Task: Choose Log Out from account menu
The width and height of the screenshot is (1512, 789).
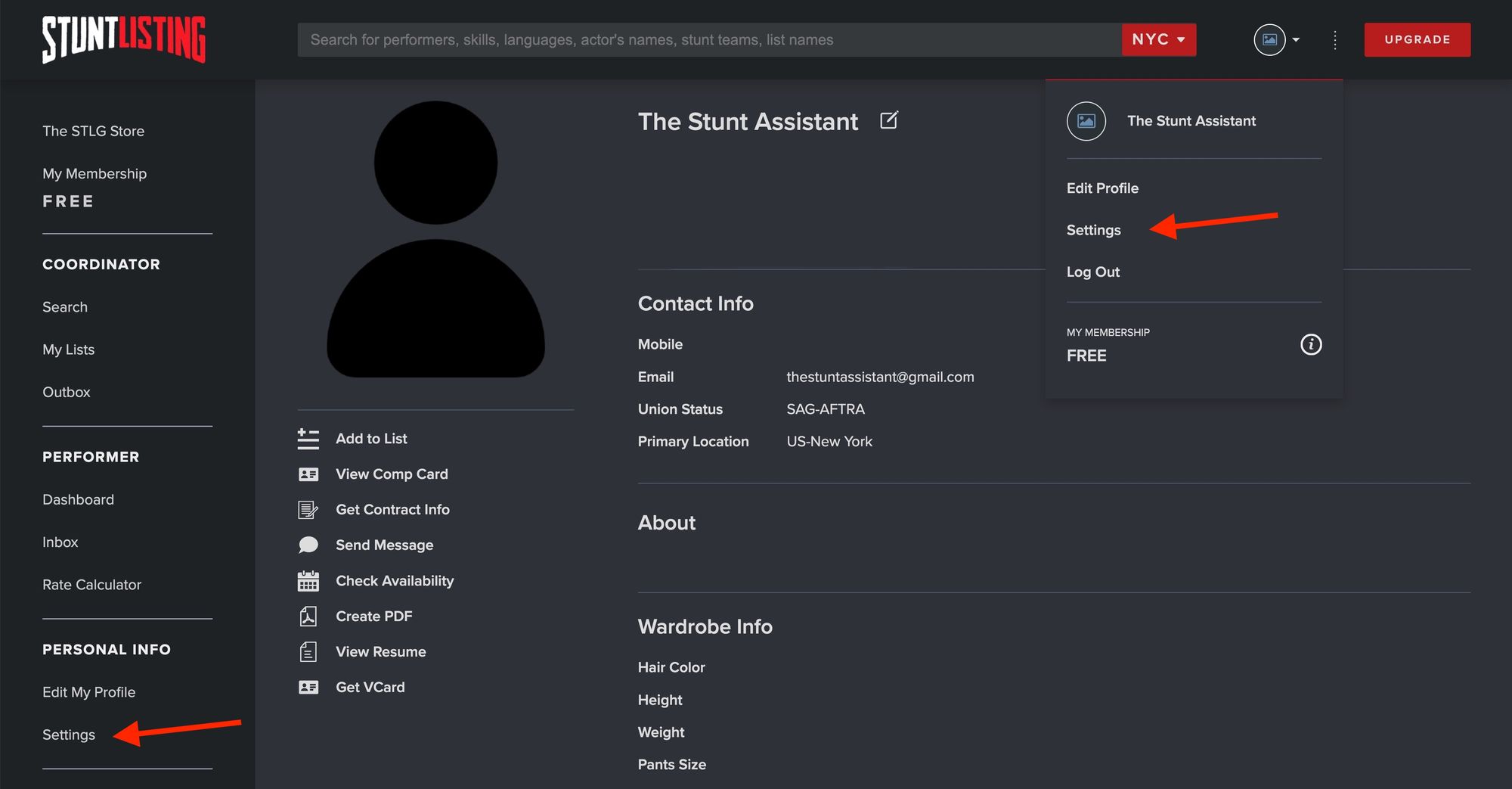Action: click(1093, 272)
